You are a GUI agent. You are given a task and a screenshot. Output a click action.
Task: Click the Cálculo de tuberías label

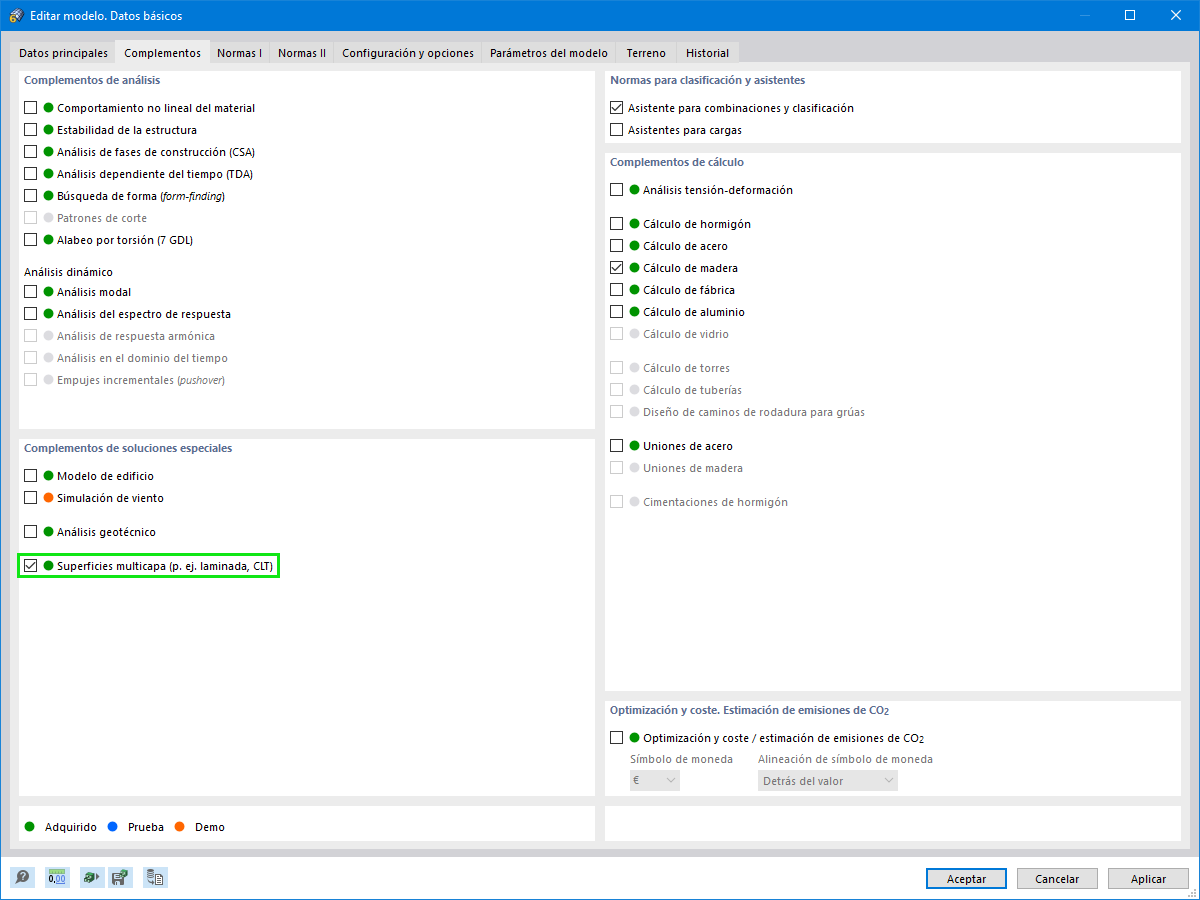[692, 390]
